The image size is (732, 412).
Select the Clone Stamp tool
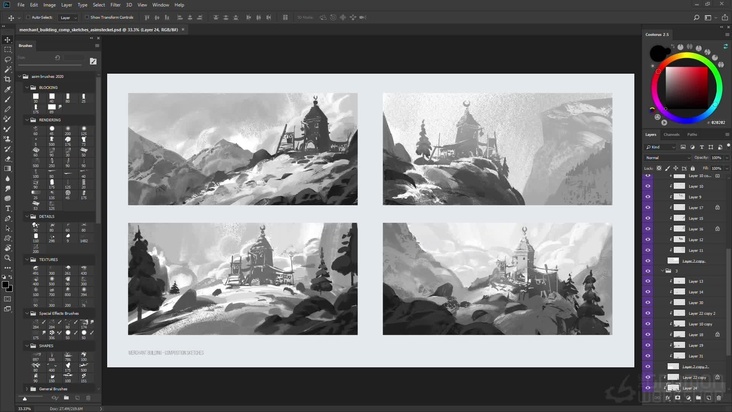(7, 139)
